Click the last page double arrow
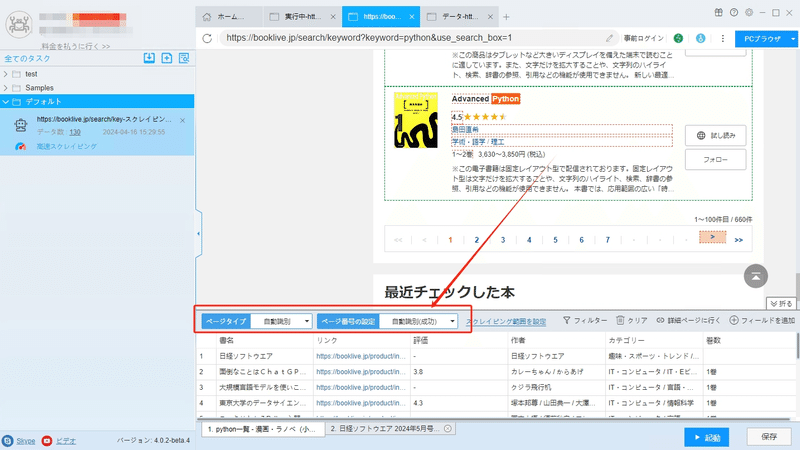 click(x=738, y=240)
